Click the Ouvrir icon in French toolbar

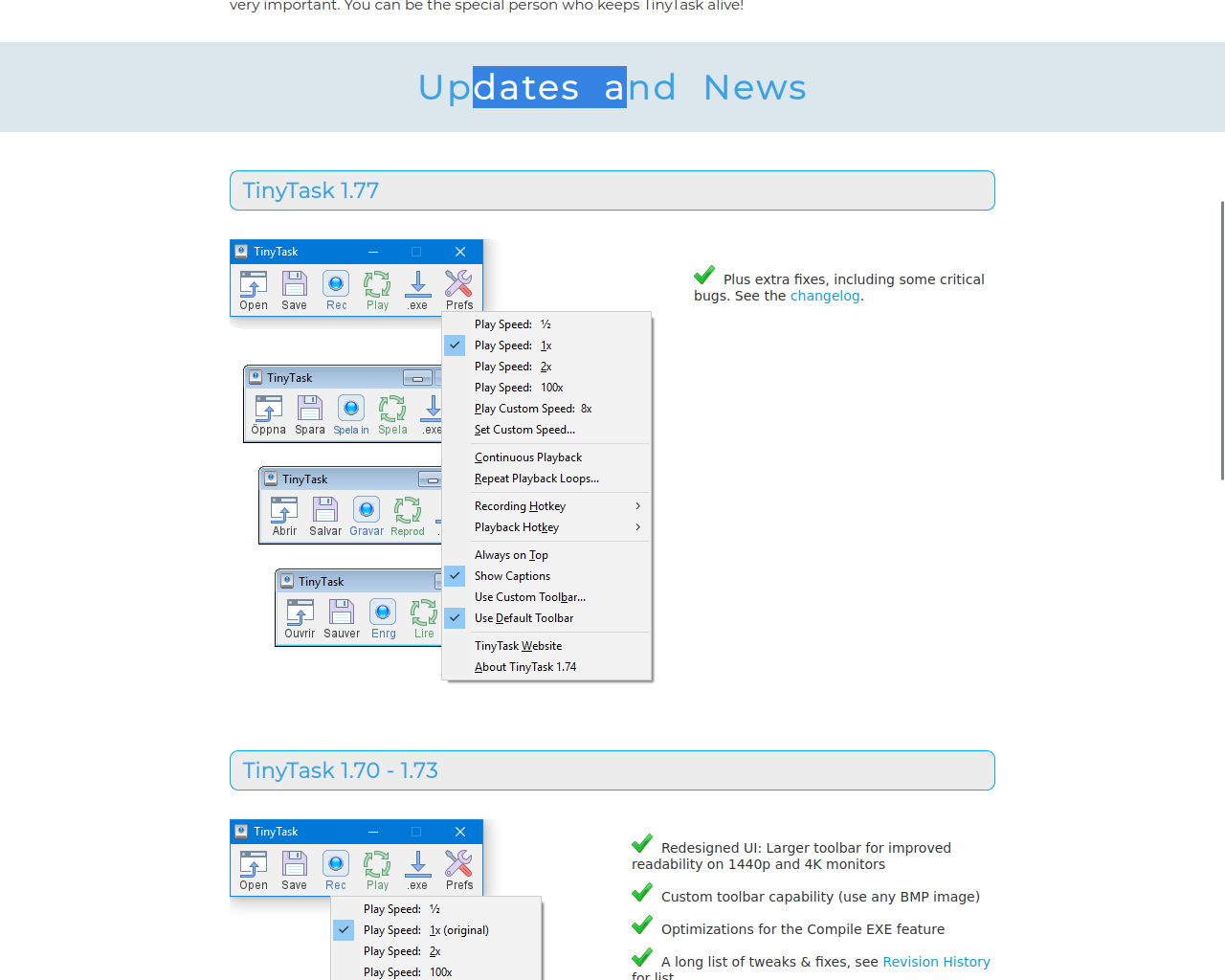click(300, 619)
